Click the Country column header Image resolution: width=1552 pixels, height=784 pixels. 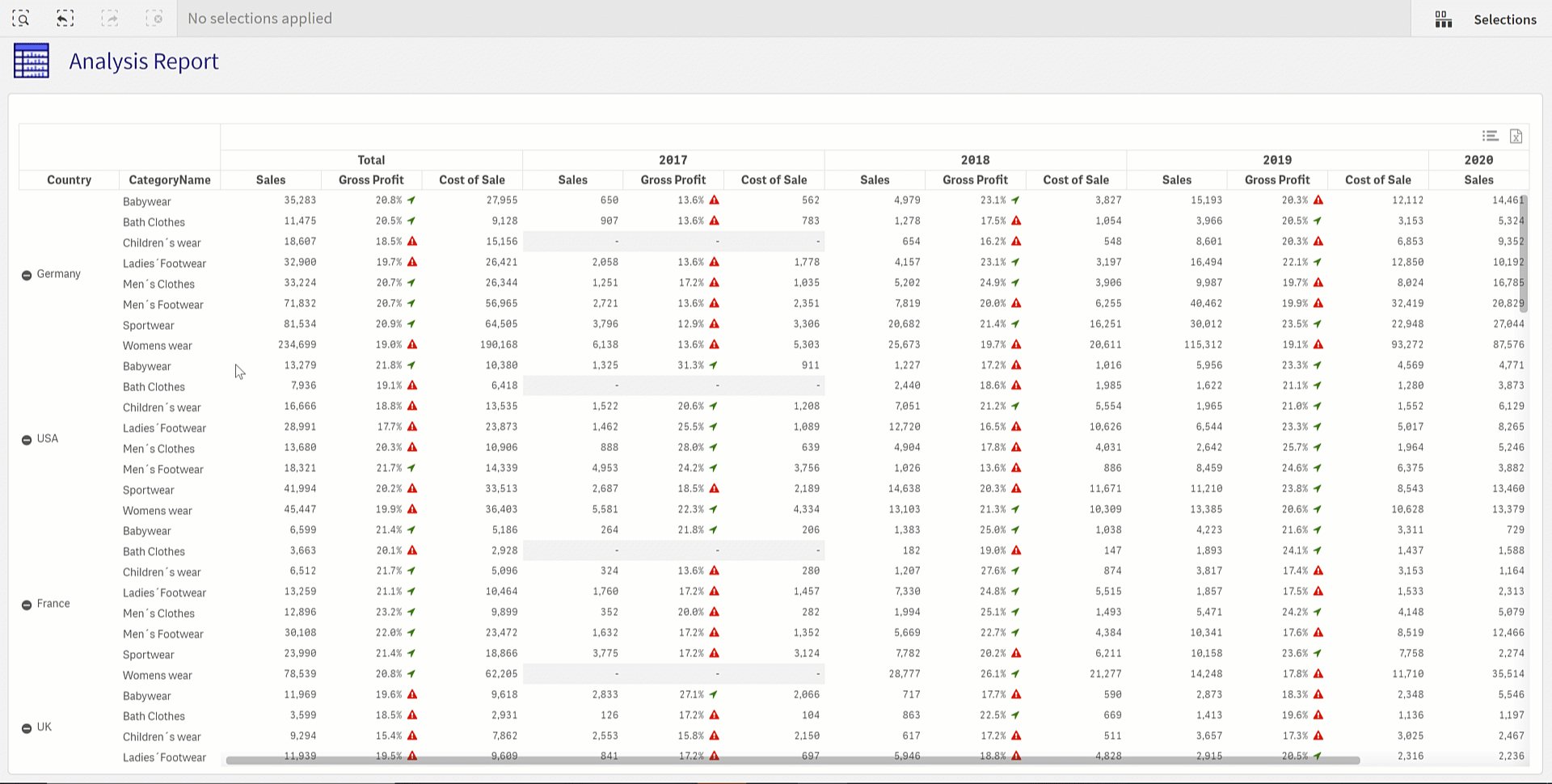pos(69,179)
